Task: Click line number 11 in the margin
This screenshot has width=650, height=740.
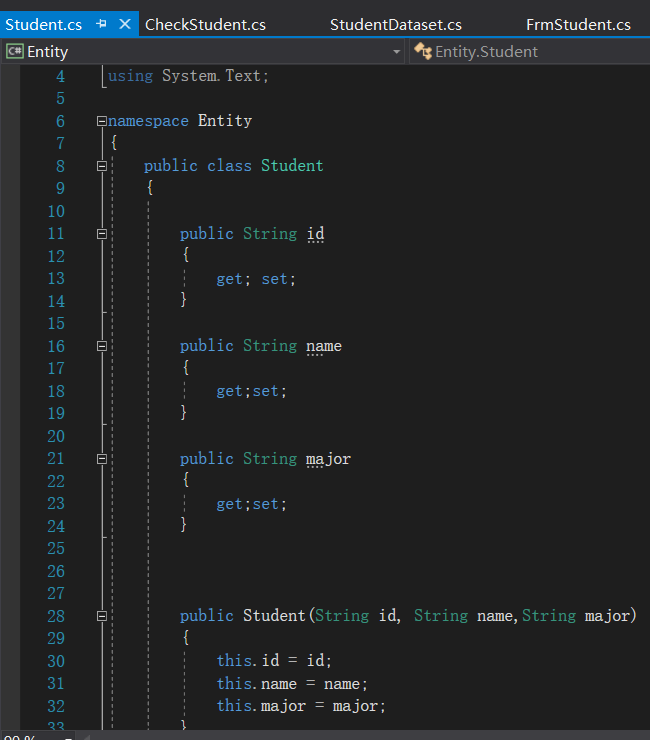Action: (x=56, y=234)
